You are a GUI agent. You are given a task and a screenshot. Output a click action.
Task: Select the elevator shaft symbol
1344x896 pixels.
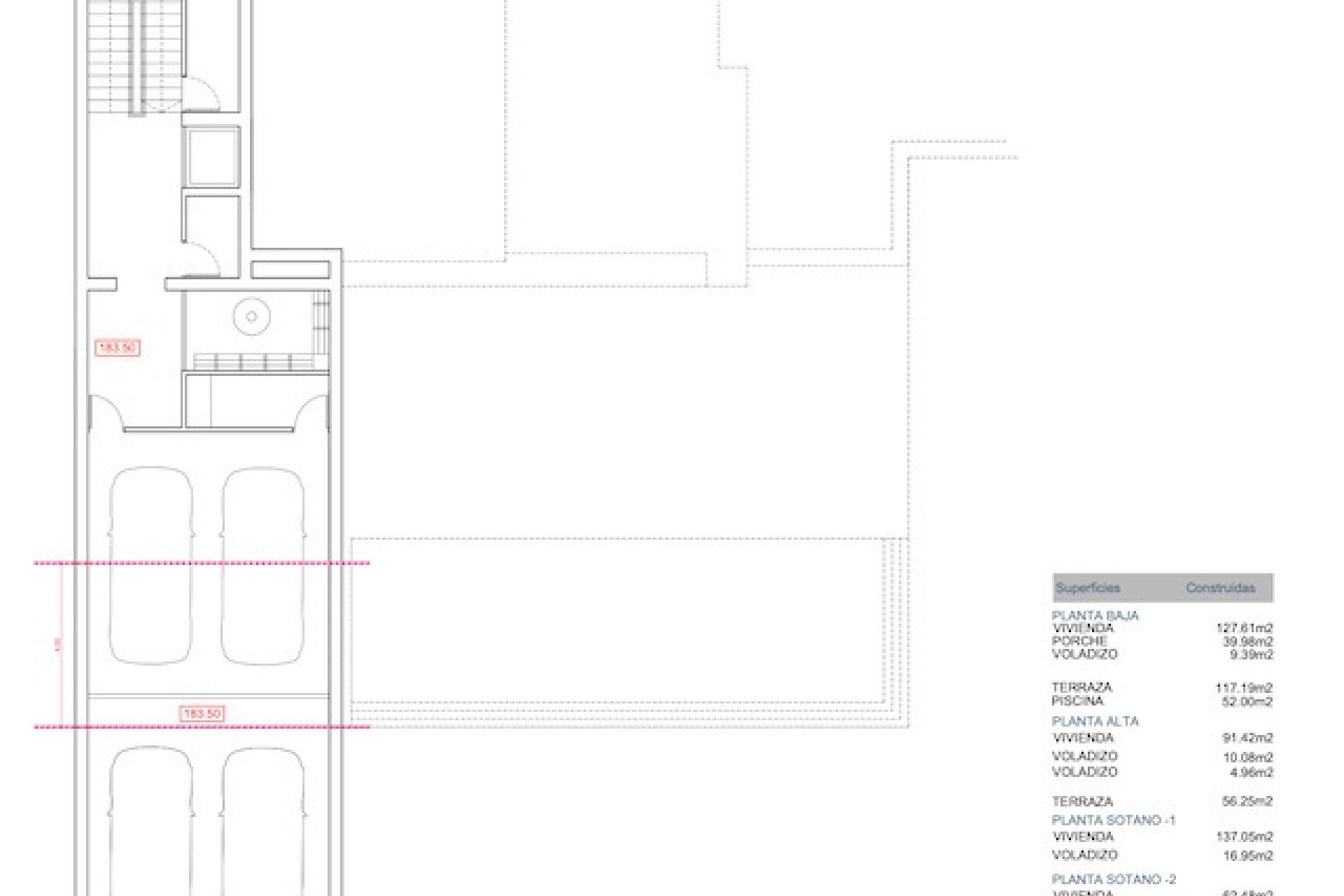tap(210, 157)
